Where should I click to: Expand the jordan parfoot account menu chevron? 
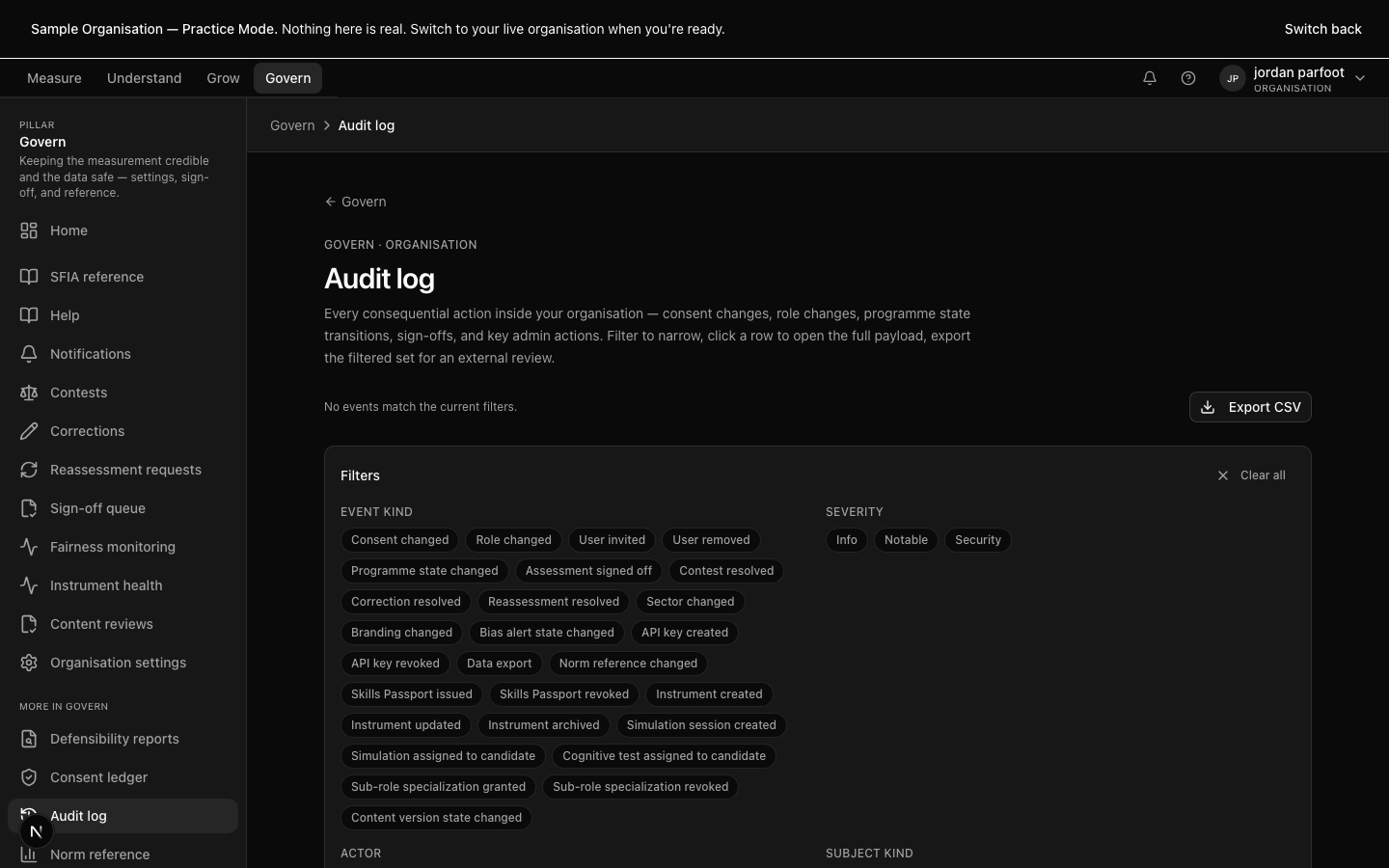point(1360,78)
